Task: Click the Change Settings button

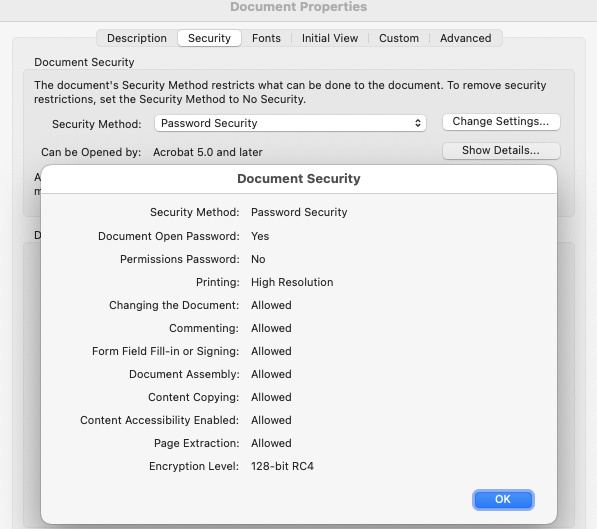Action: [501, 121]
